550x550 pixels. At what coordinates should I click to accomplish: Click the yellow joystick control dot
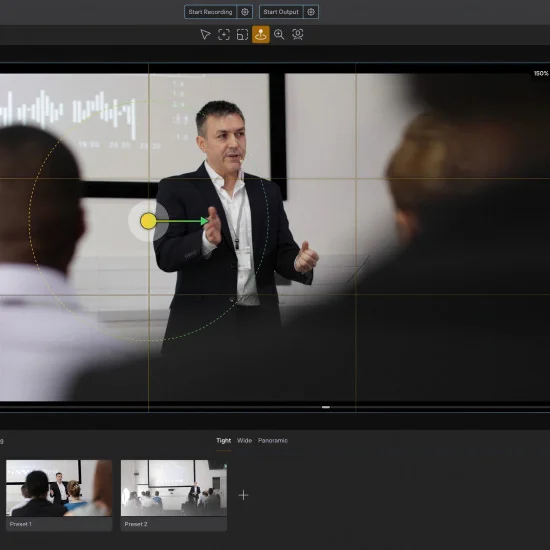148,221
